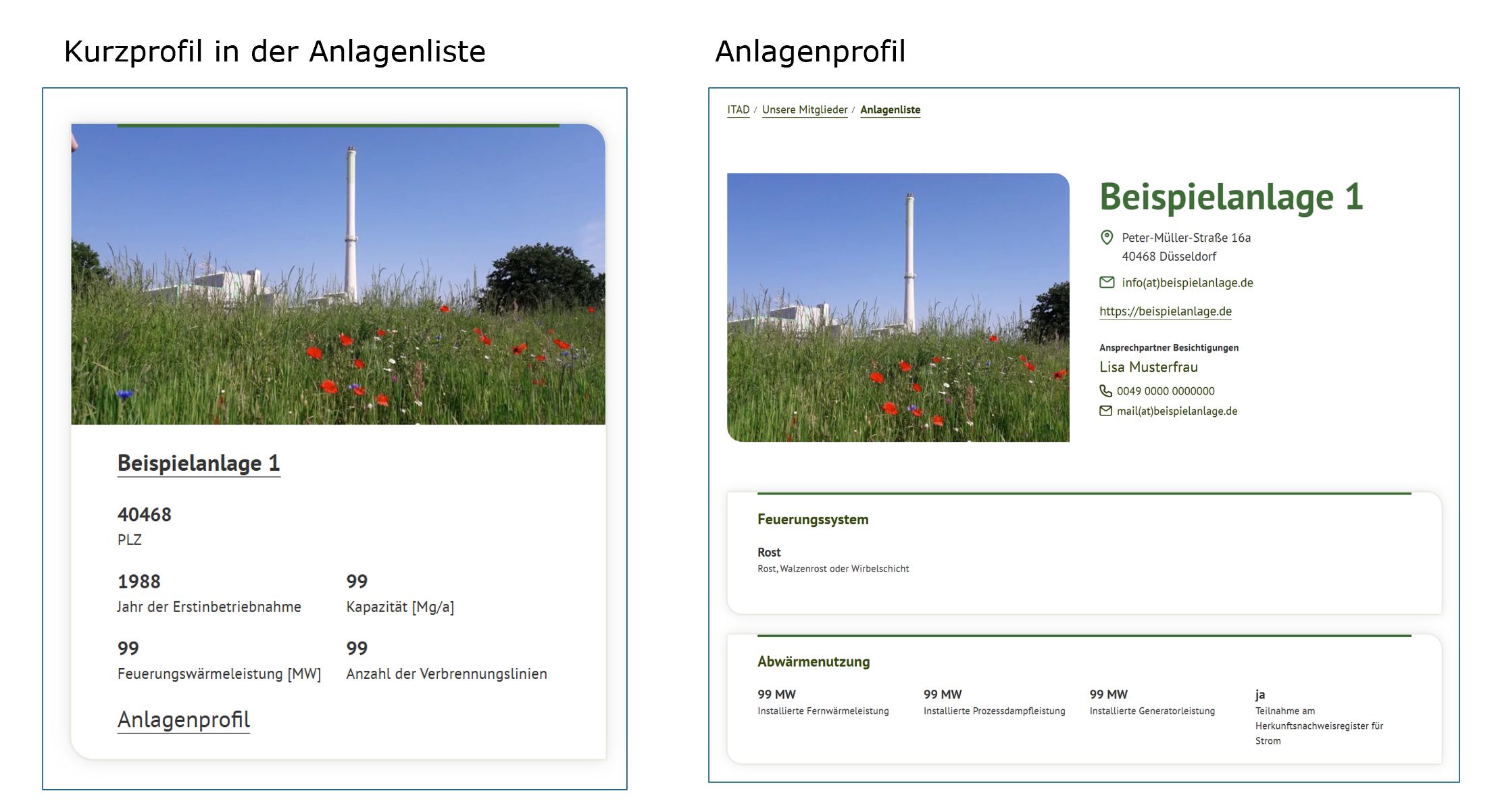Click the plant photo in the Kurzprofil card

(338, 274)
